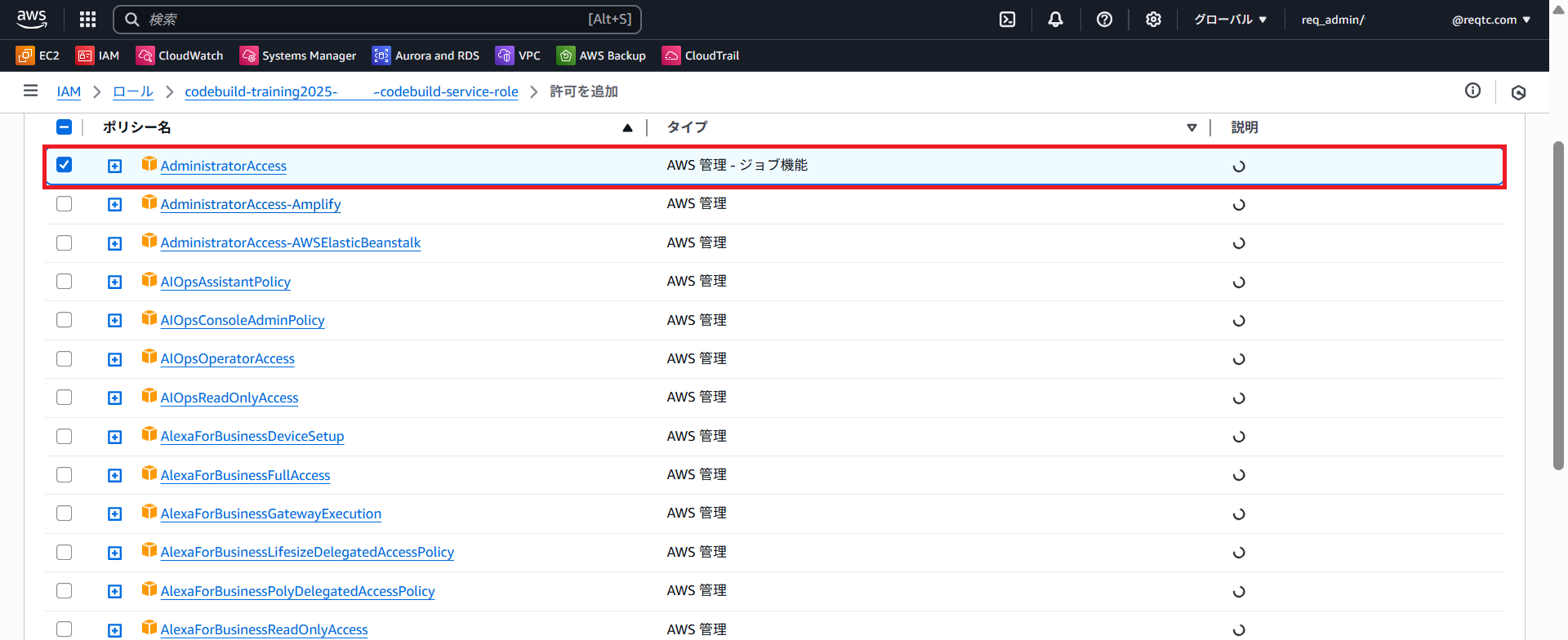The image size is (1568, 640).
Task: Click the vertical page scrollbar
Action: [x=1558, y=306]
